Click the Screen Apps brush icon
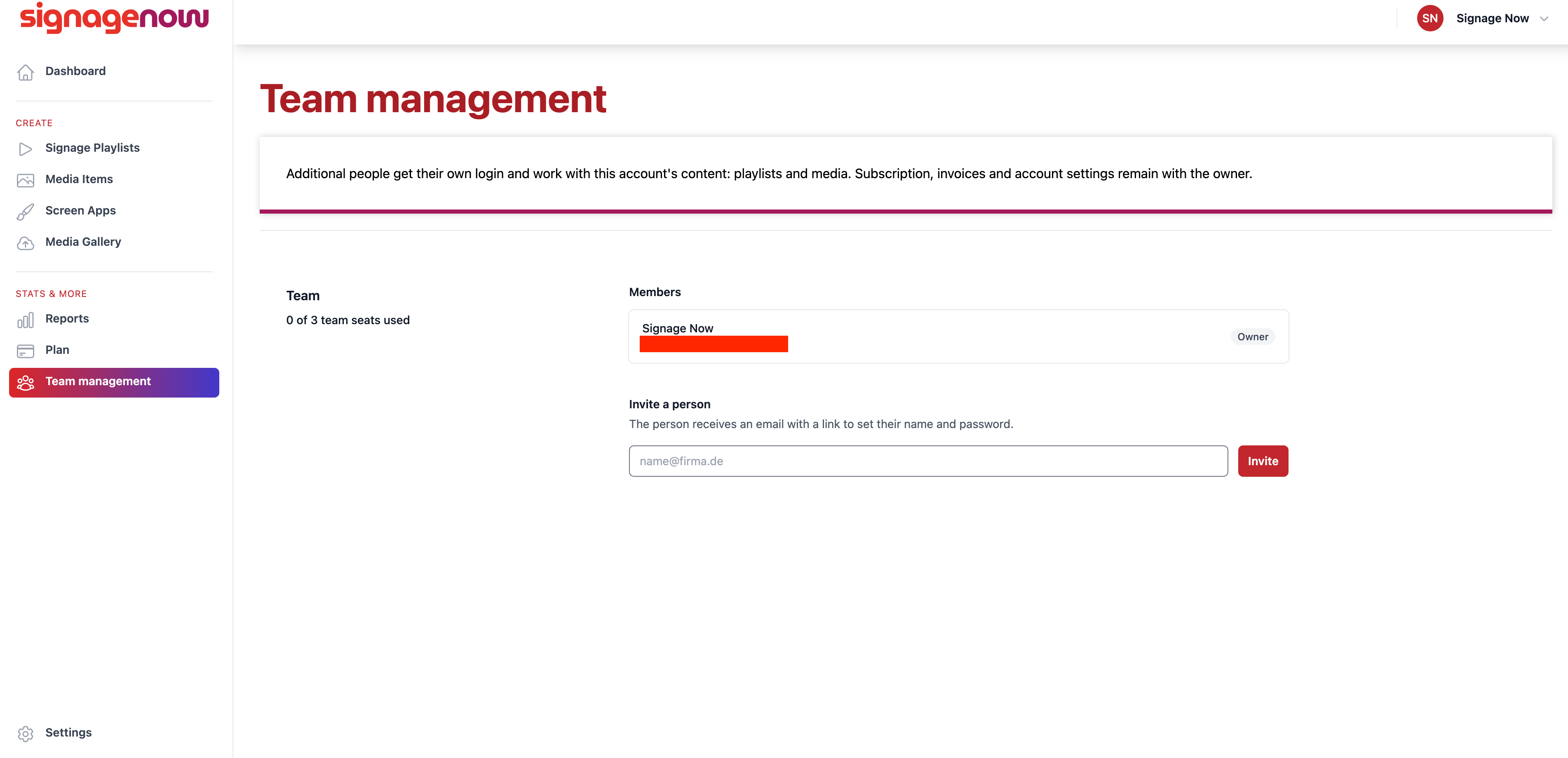 26,211
